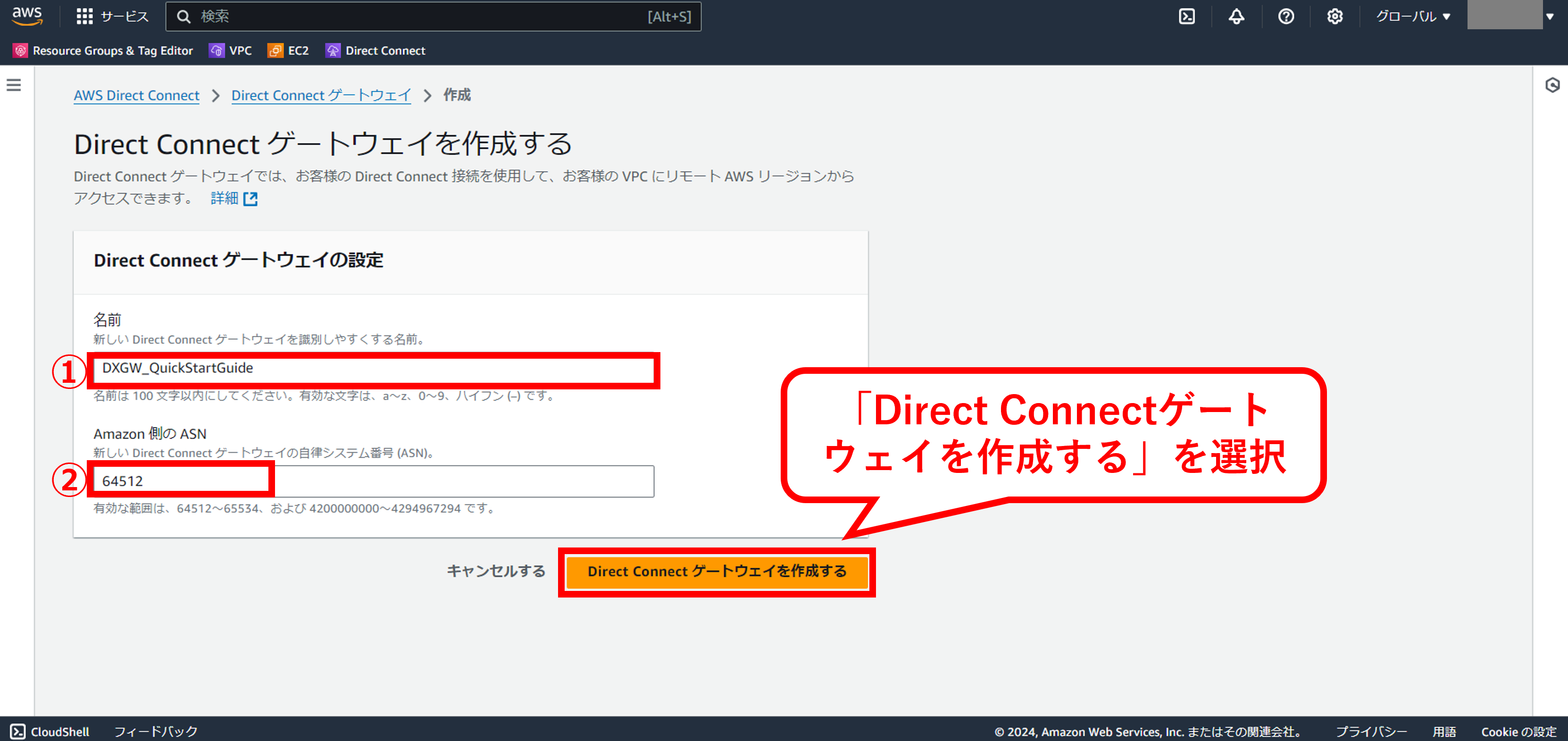Viewport: 1568px width, 741px height.
Task: Expand the hamburger side navigation menu
Action: point(14,85)
